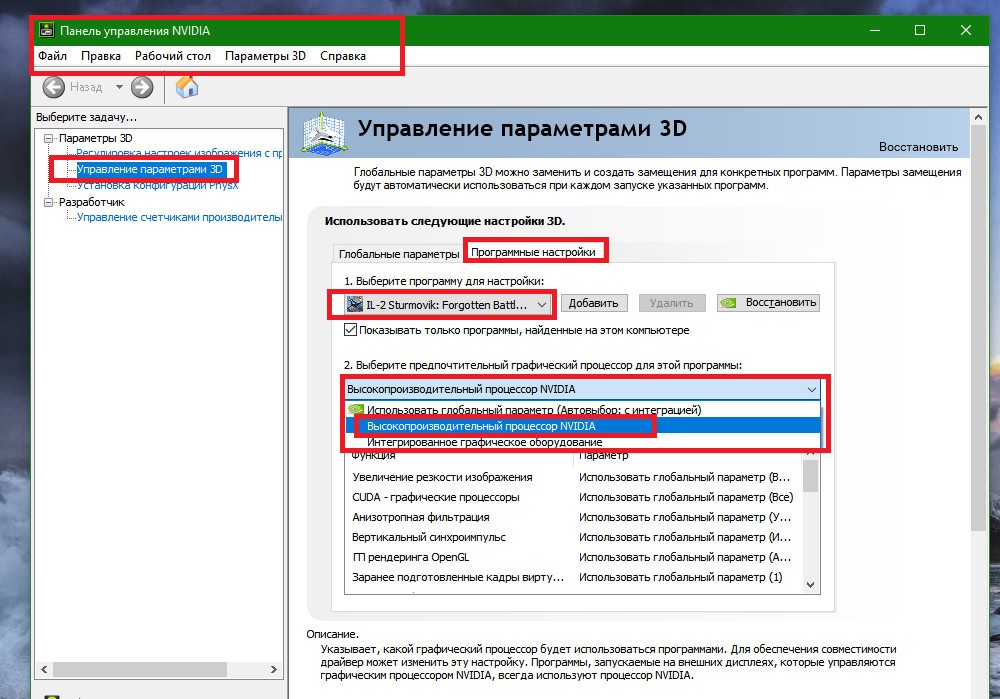Select Анизотропная фильтрация row
The height and width of the screenshot is (699, 1000).
pyautogui.click(x=573, y=517)
